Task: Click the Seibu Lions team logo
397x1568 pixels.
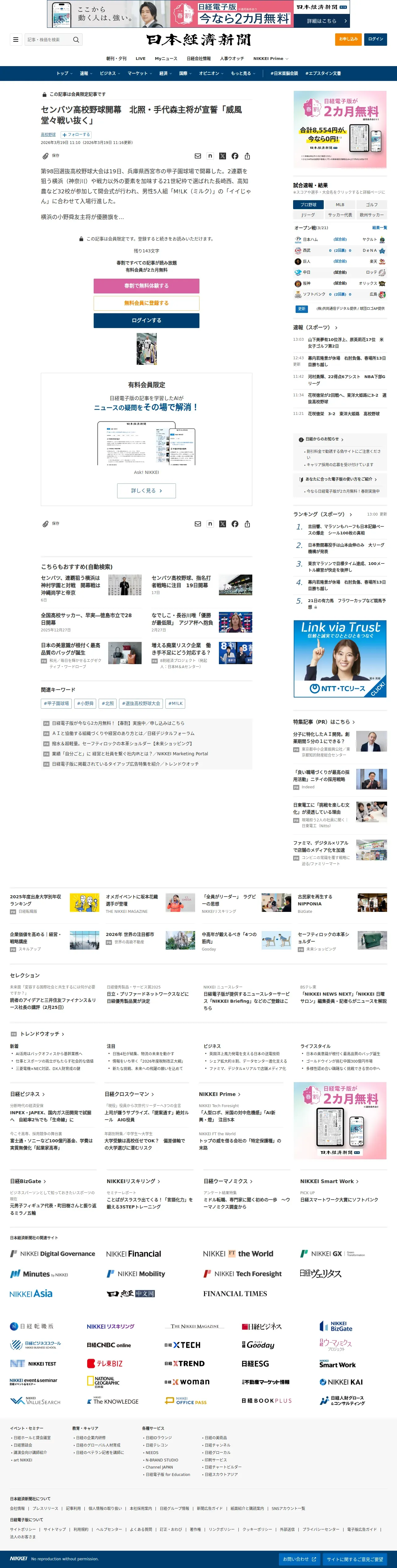Action: (x=298, y=250)
